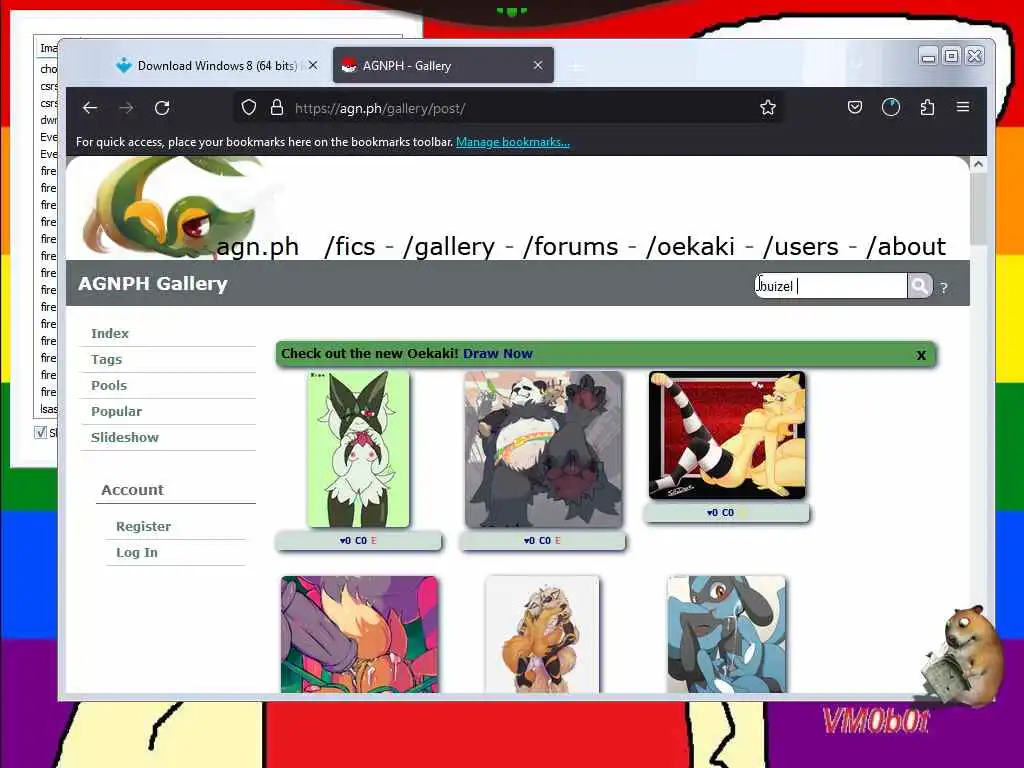
Task: Open the Firefox hamburger menu
Action: pos(963,107)
